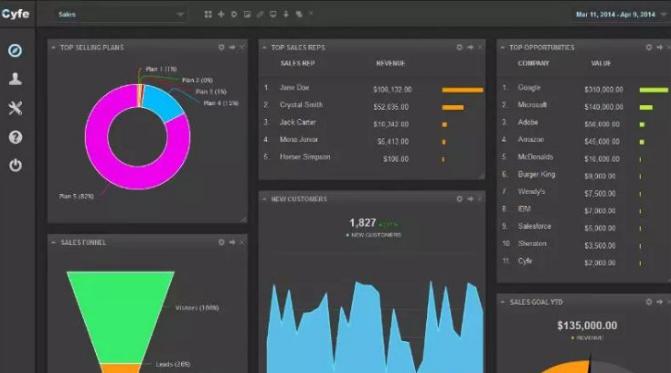
Task: Open settings gear of New Customers widget
Action: [x=459, y=199]
